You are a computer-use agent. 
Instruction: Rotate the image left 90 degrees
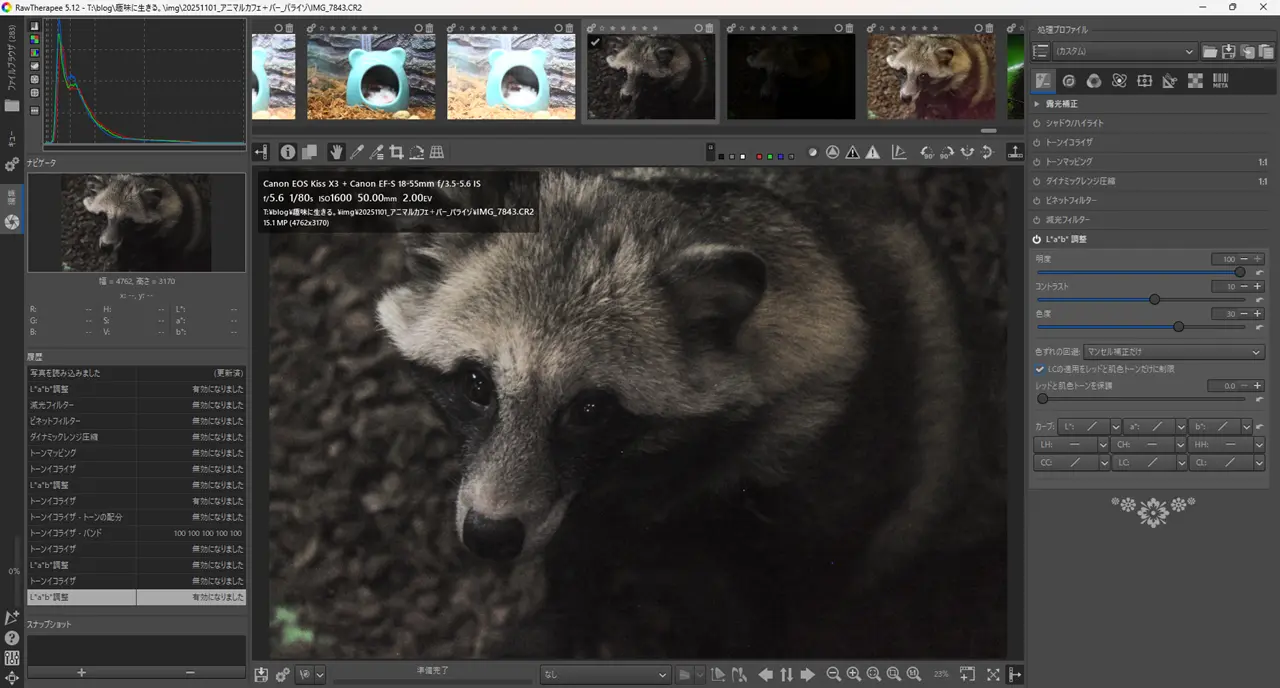(926, 152)
